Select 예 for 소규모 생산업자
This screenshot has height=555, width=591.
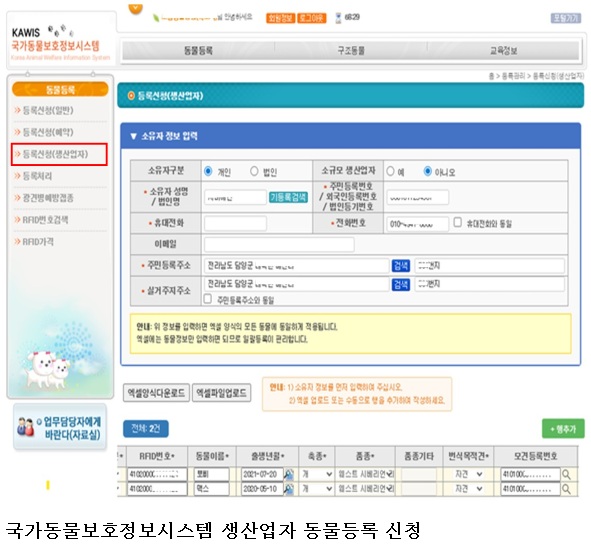[x=390, y=171]
